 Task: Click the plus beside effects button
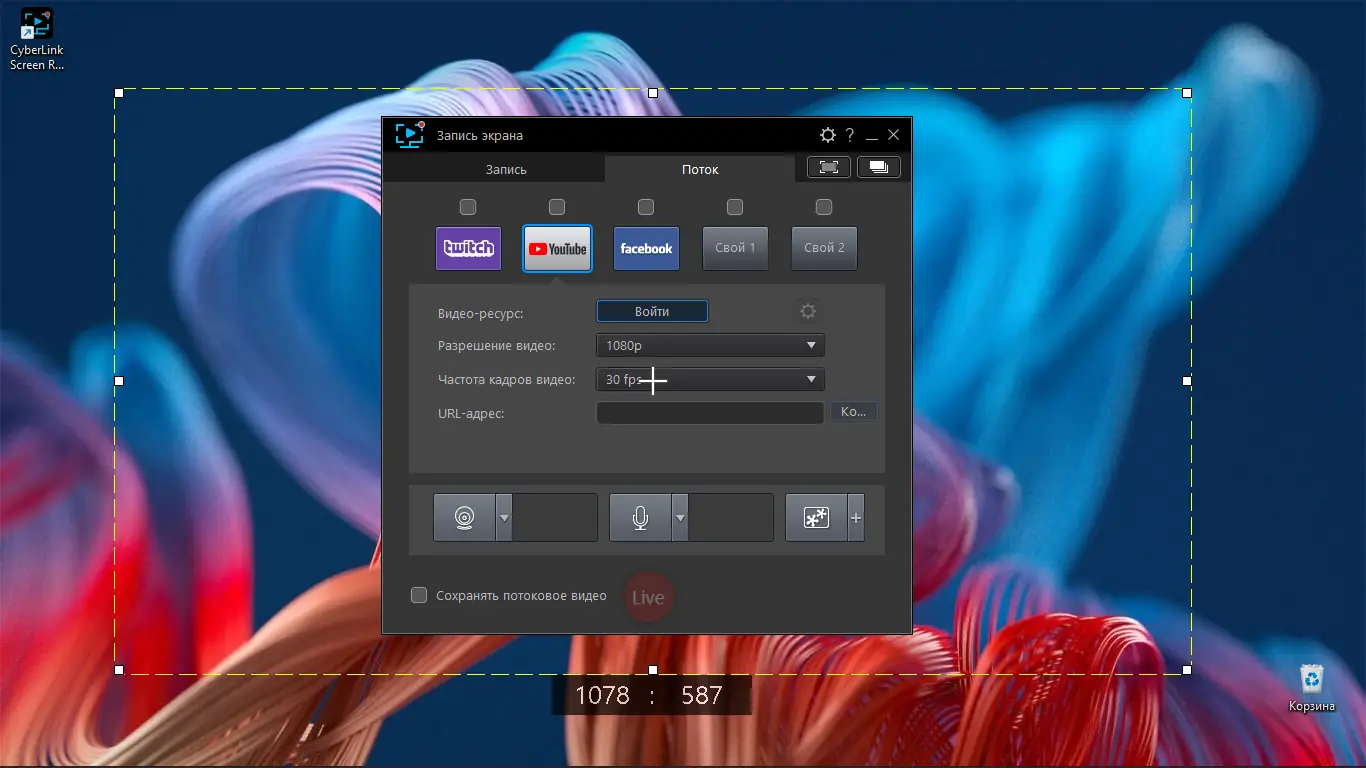(856, 518)
